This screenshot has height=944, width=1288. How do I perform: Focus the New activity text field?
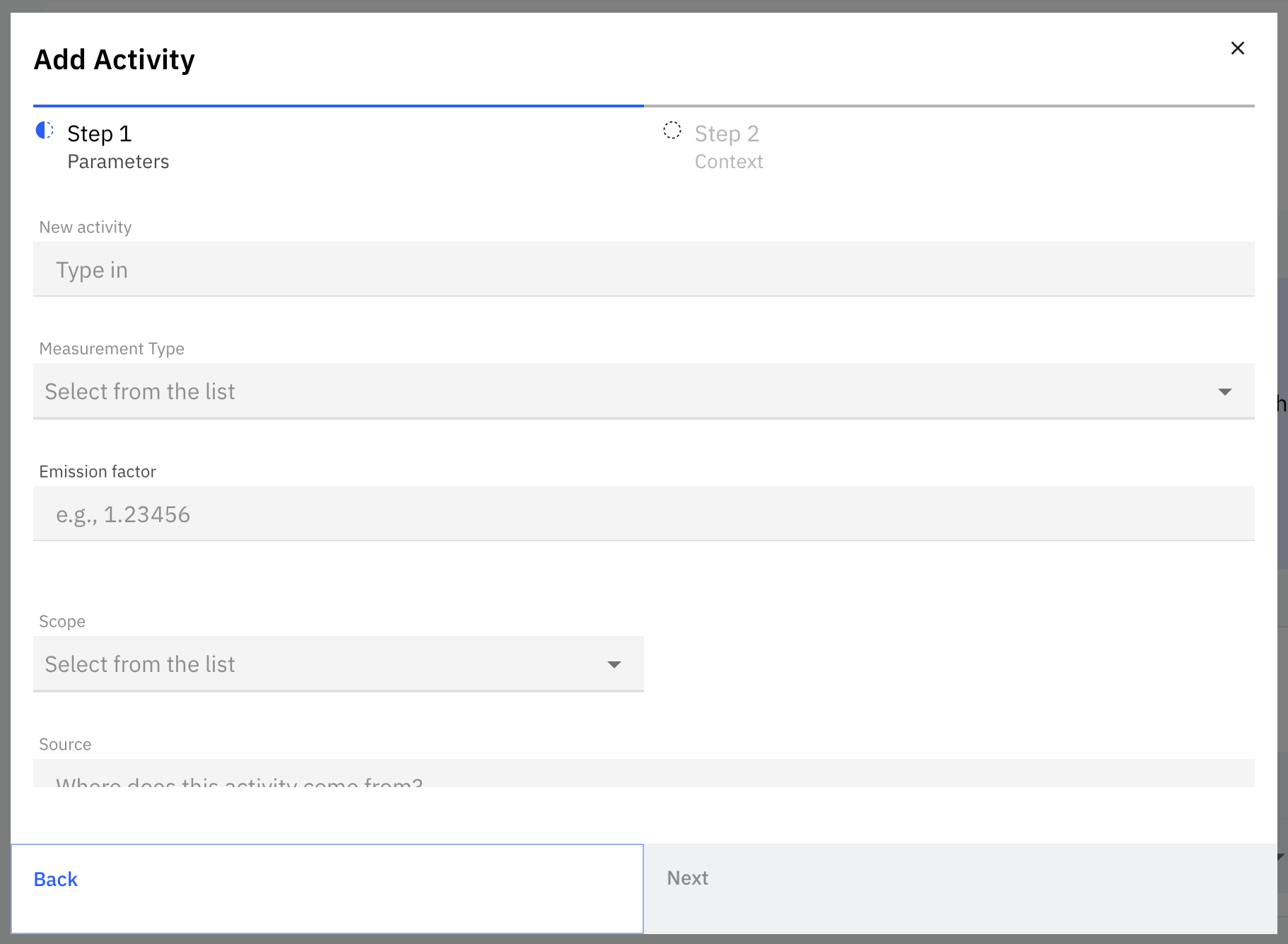coord(643,269)
